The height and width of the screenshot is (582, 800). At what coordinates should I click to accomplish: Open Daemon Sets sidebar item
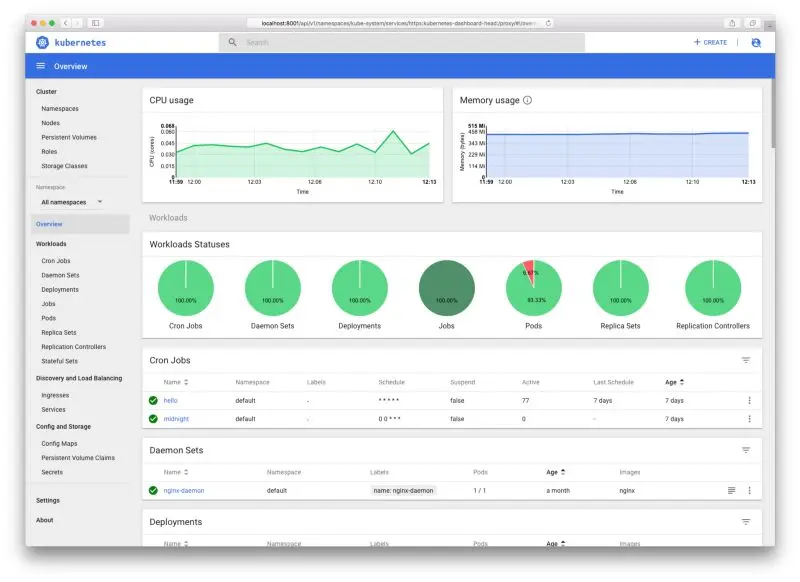coord(60,275)
